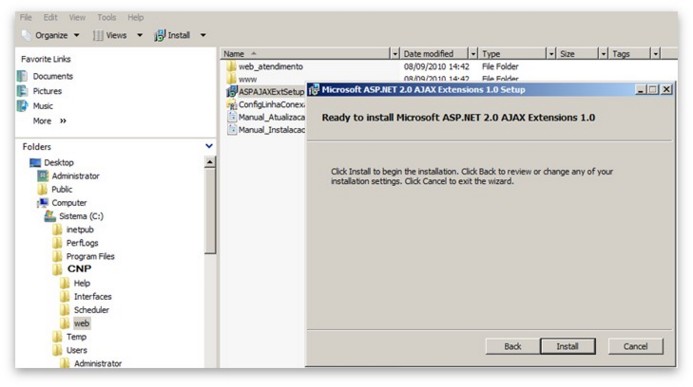Select the web_atendimento folder icon
The height and width of the screenshot is (387, 693).
tap(231, 67)
